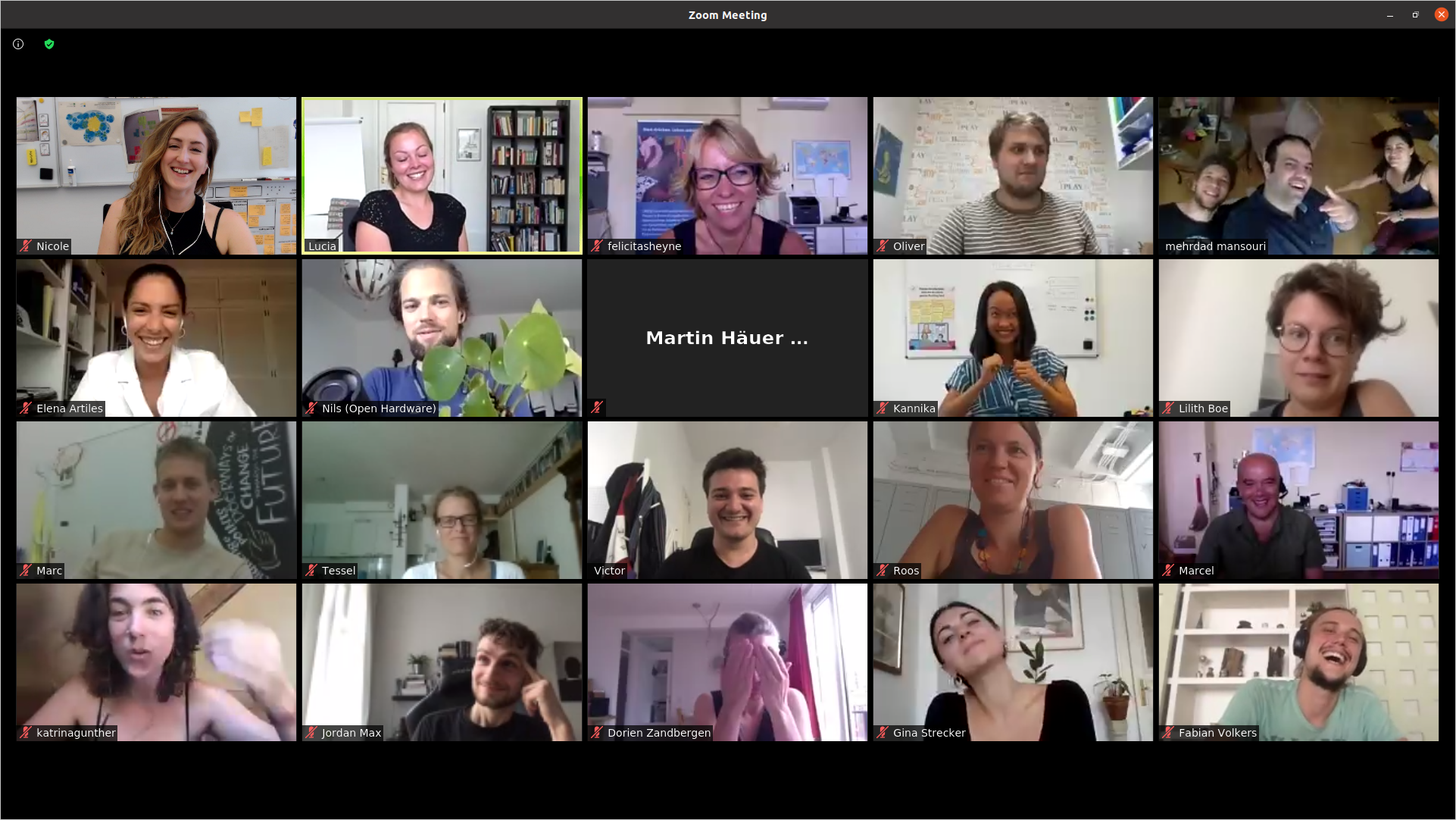Select felicitasheyne participant tile
Image resolution: width=1456 pixels, height=820 pixels.
pos(727,176)
